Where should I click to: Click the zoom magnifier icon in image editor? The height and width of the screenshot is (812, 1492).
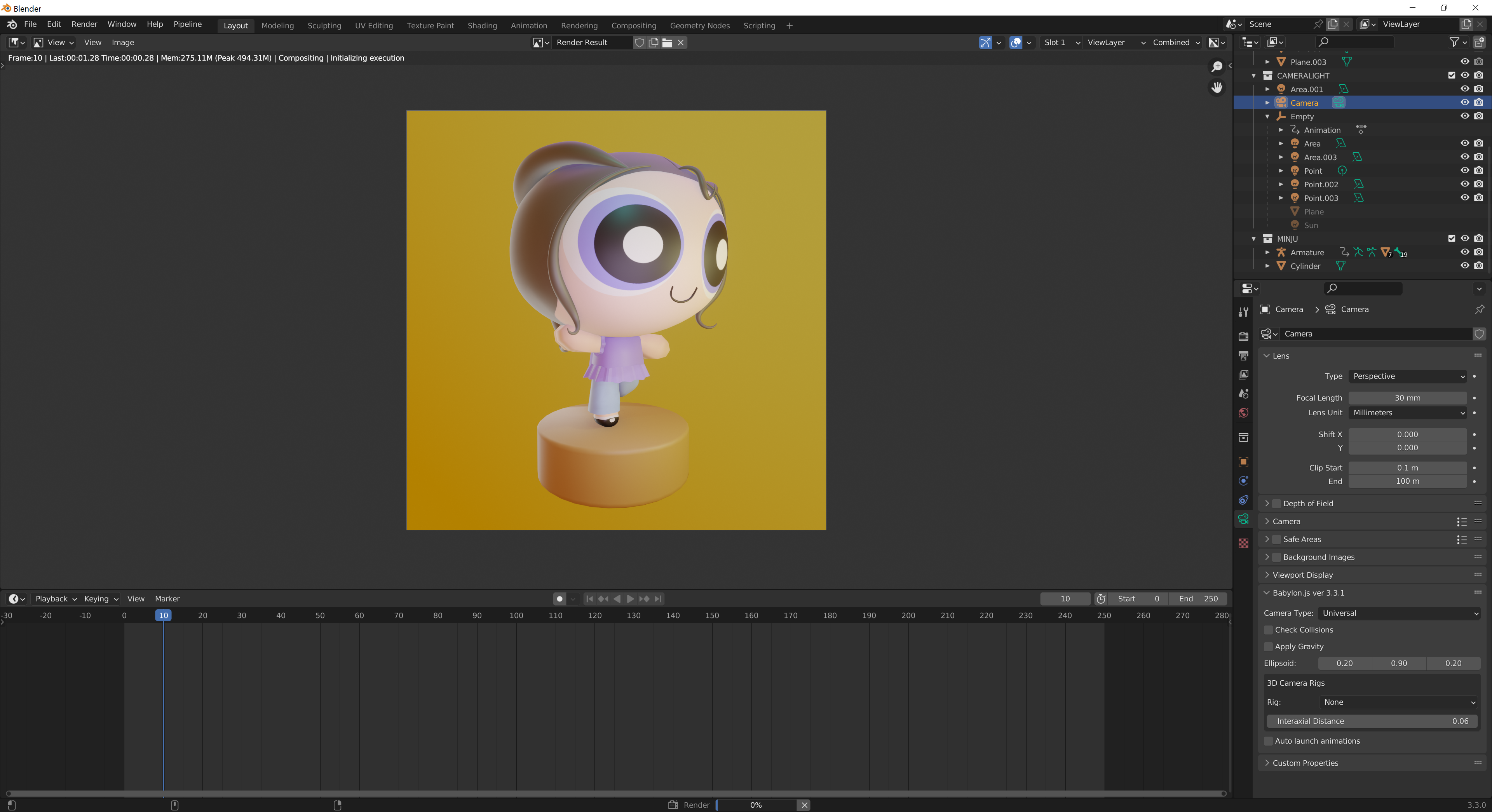click(1216, 66)
